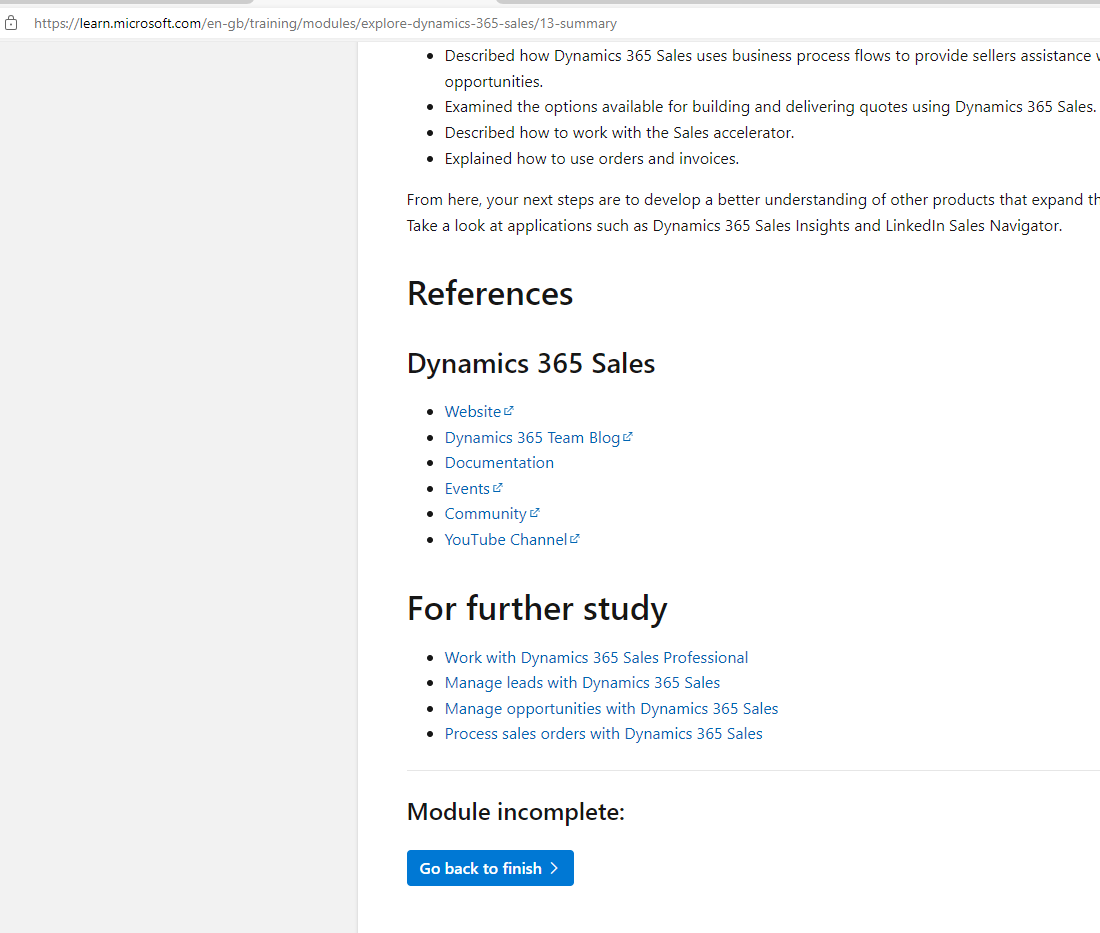Click external-link icon beside Dynamics 365 Team Blog
1100x933 pixels.
click(x=628, y=436)
